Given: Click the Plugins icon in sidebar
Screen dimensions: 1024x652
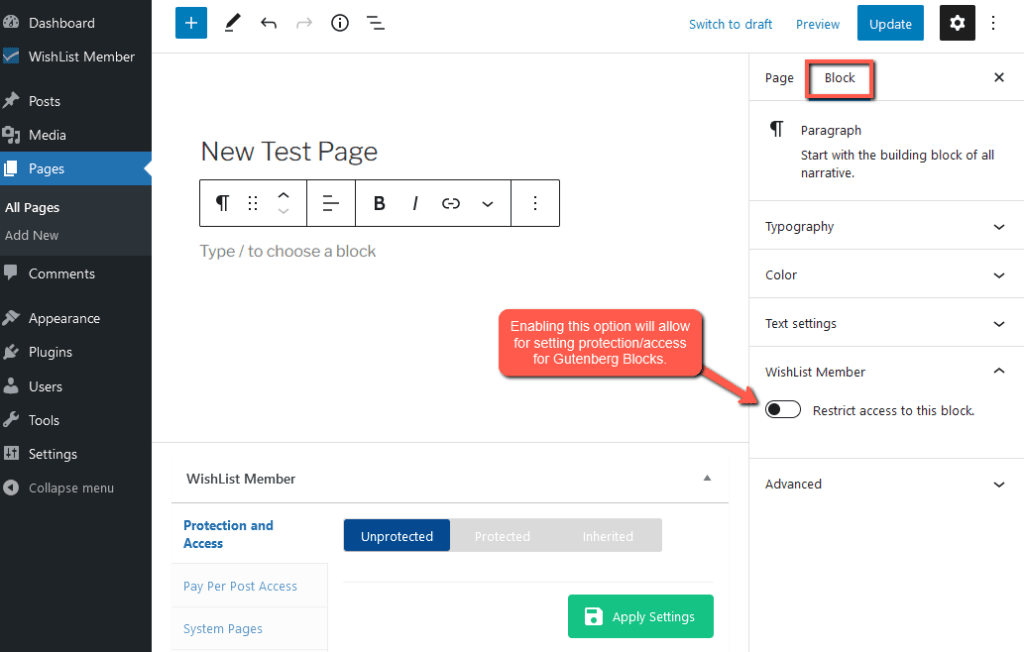Looking at the screenshot, I should coord(11,351).
